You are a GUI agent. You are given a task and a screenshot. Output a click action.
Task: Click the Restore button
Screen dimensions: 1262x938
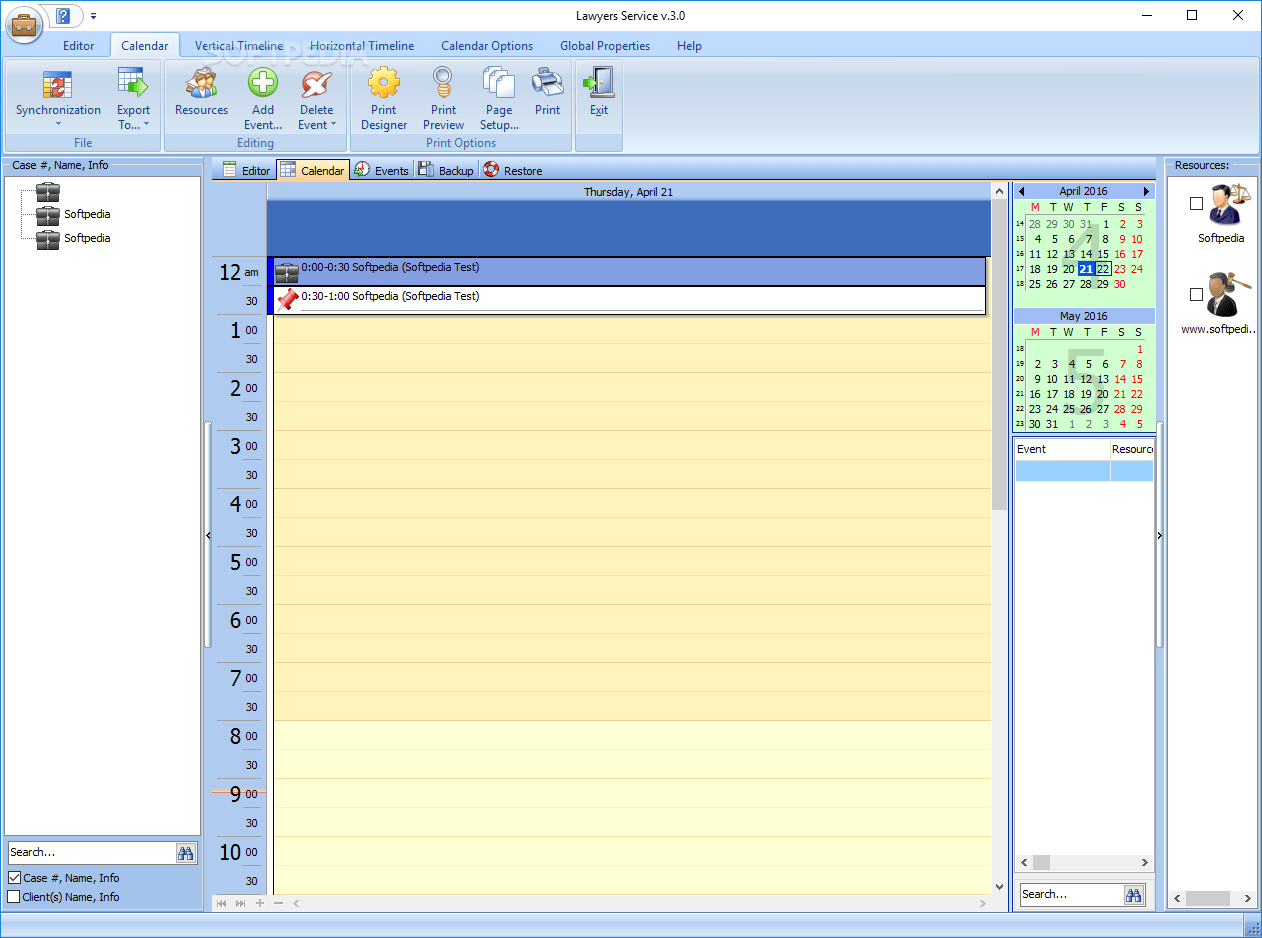tap(513, 170)
